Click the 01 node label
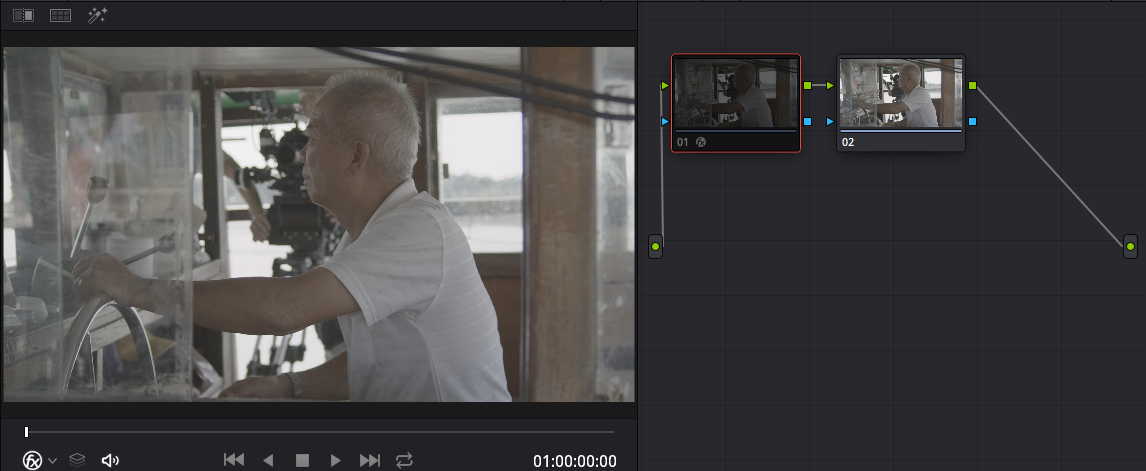 click(683, 142)
